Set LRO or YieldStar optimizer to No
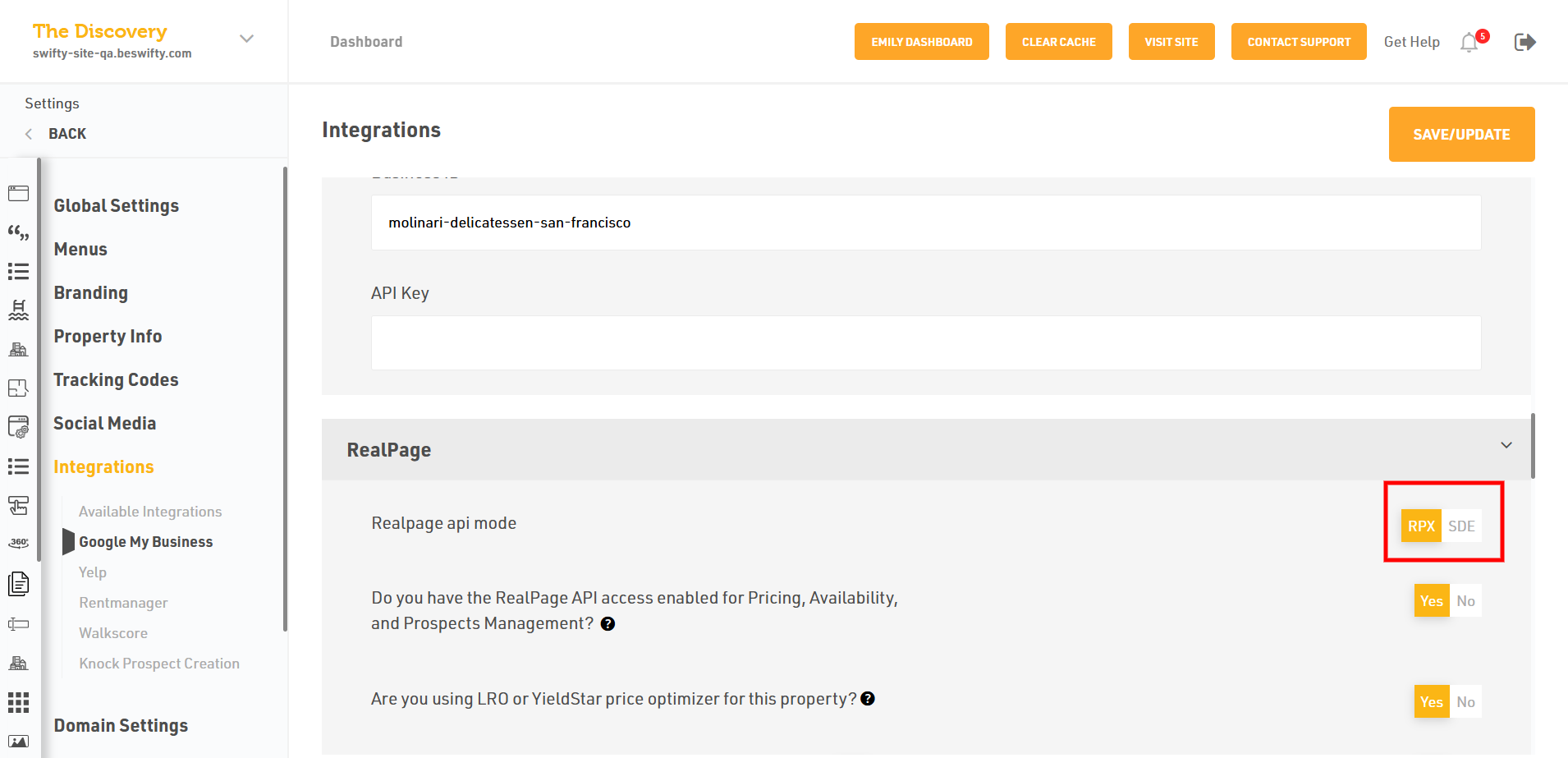This screenshot has height=758, width=1568. point(1465,702)
